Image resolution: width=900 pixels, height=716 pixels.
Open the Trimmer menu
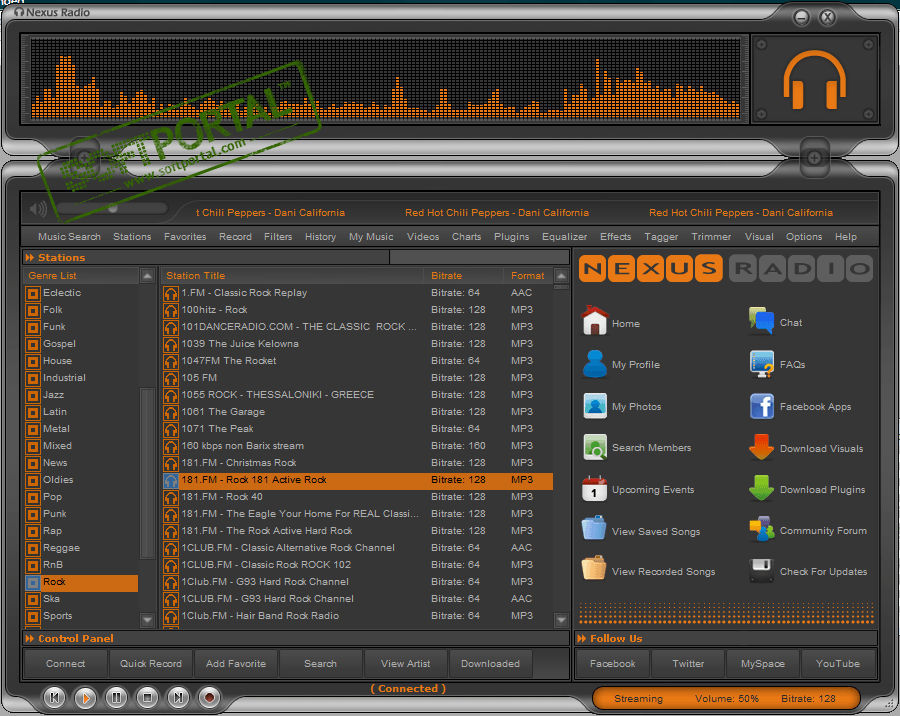coord(711,237)
